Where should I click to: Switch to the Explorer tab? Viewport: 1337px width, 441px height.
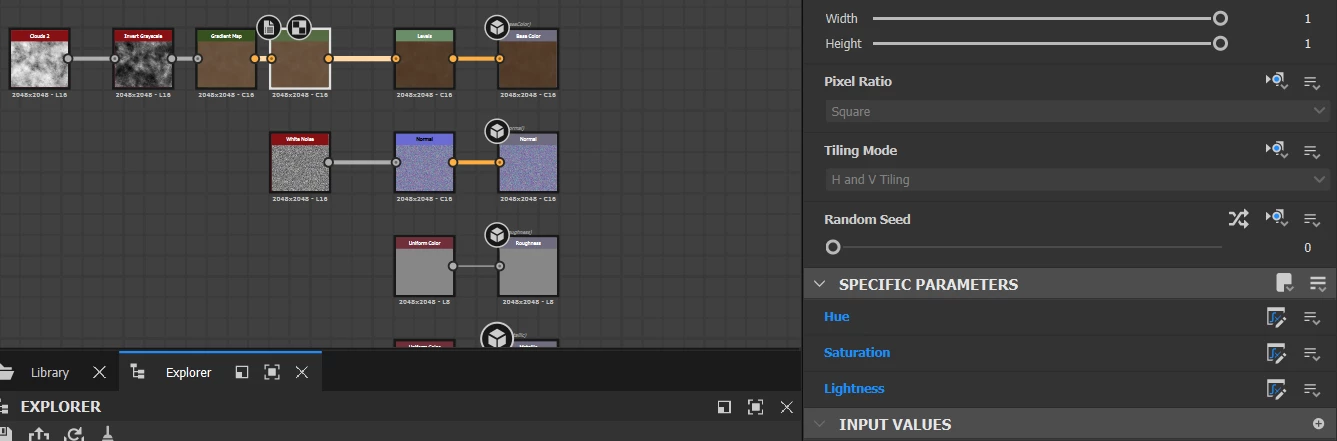[188, 372]
